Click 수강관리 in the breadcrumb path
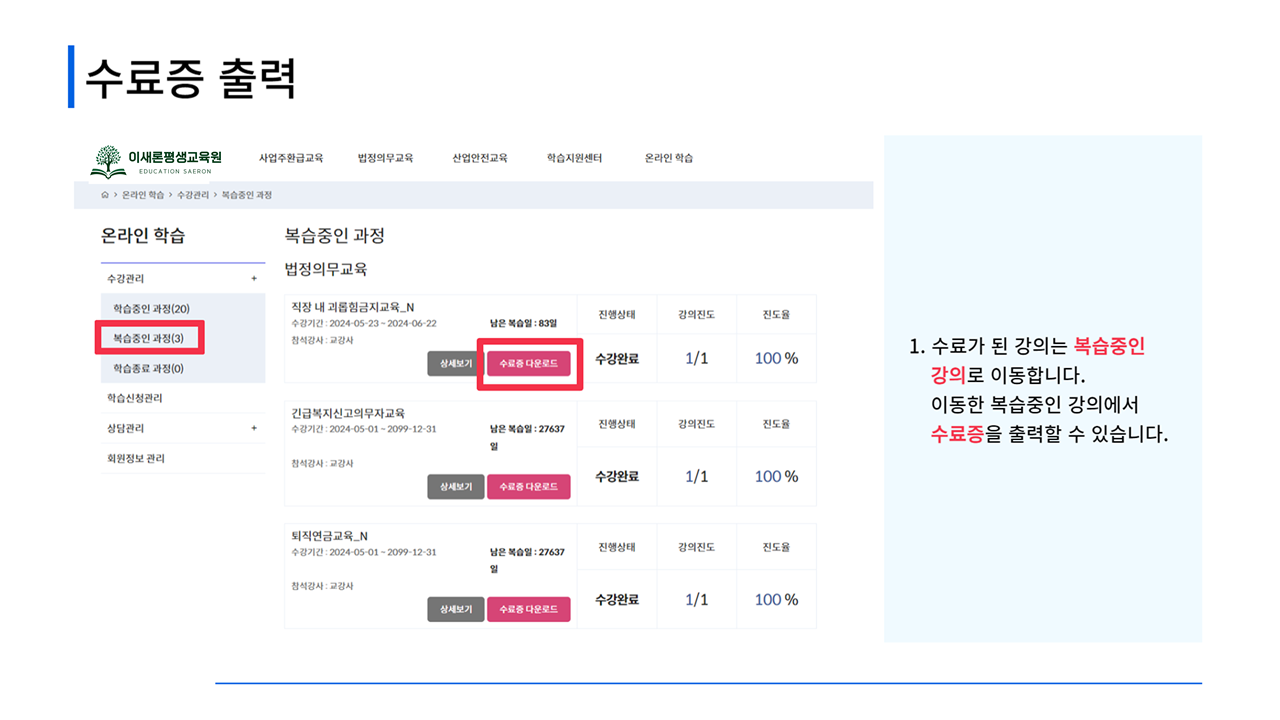The height and width of the screenshot is (720, 1280). tap(193, 195)
